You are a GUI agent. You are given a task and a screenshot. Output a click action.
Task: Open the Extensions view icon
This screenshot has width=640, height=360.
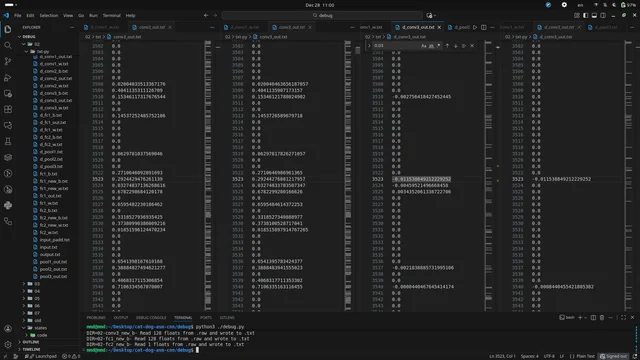pos(8,109)
